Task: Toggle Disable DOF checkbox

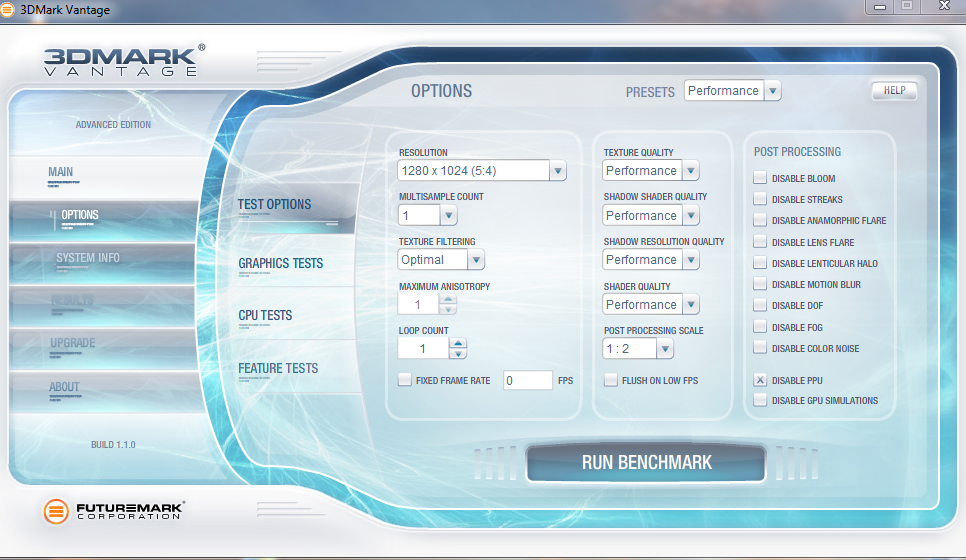Action: [760, 305]
